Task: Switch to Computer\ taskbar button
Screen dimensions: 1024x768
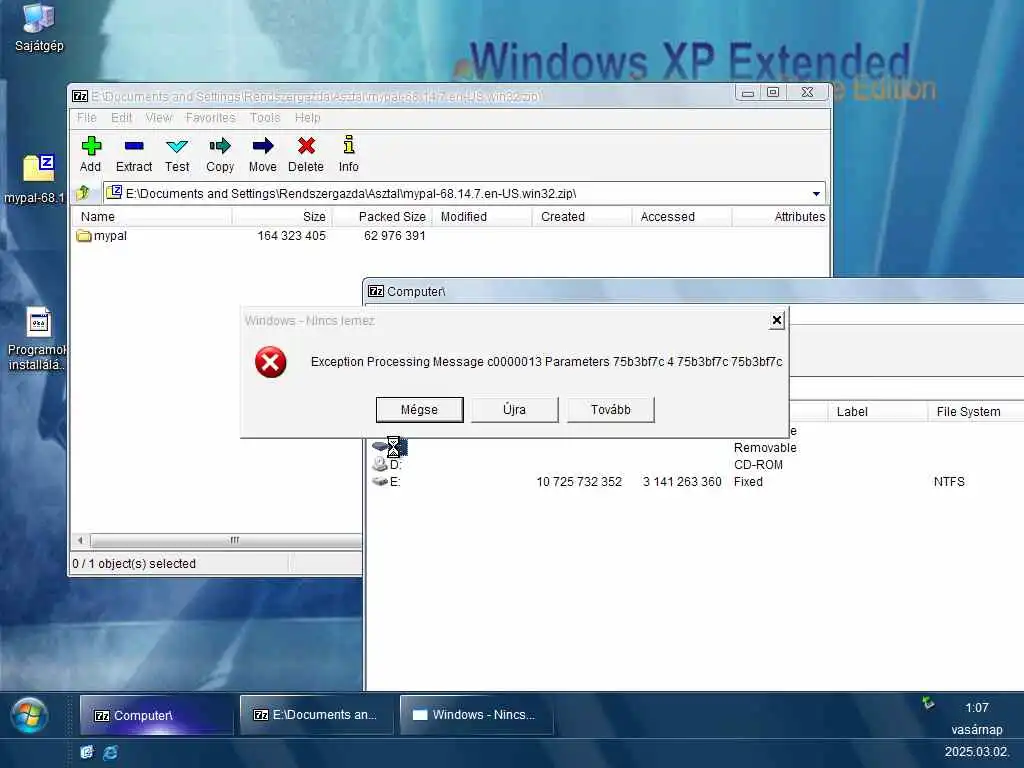Action: click(156, 715)
